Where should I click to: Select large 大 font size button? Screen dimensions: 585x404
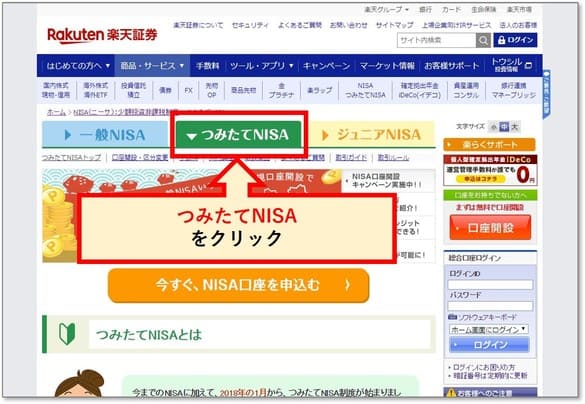point(515,127)
